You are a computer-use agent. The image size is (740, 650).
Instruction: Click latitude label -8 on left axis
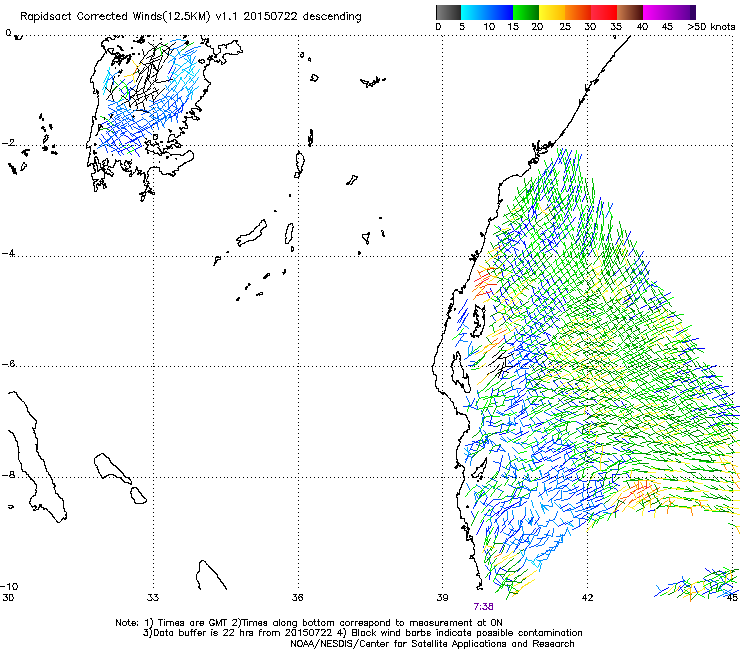pyautogui.click(x=8, y=474)
